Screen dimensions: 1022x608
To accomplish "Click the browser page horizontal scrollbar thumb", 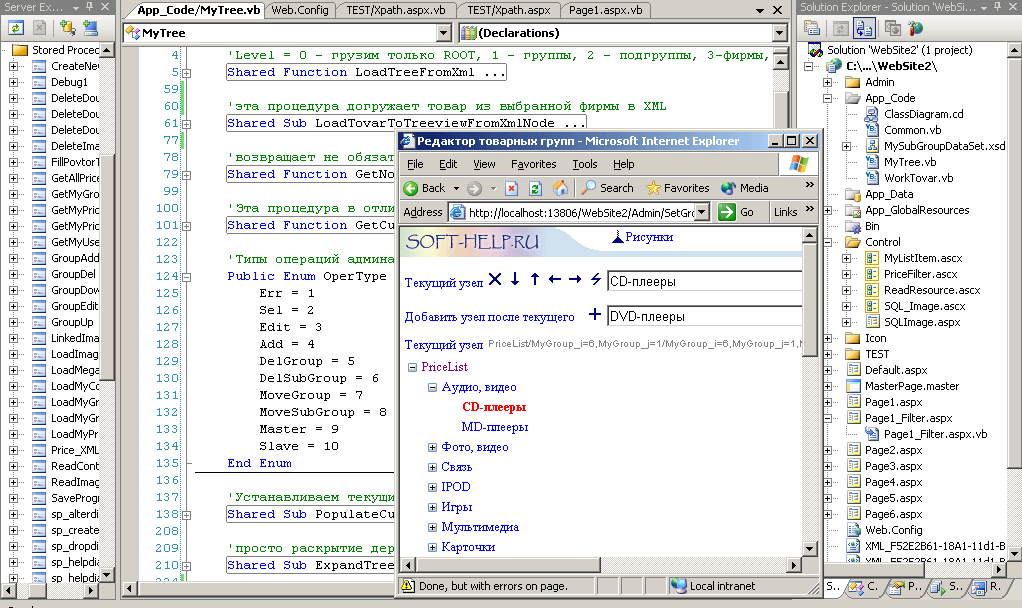I will tap(507, 565).
